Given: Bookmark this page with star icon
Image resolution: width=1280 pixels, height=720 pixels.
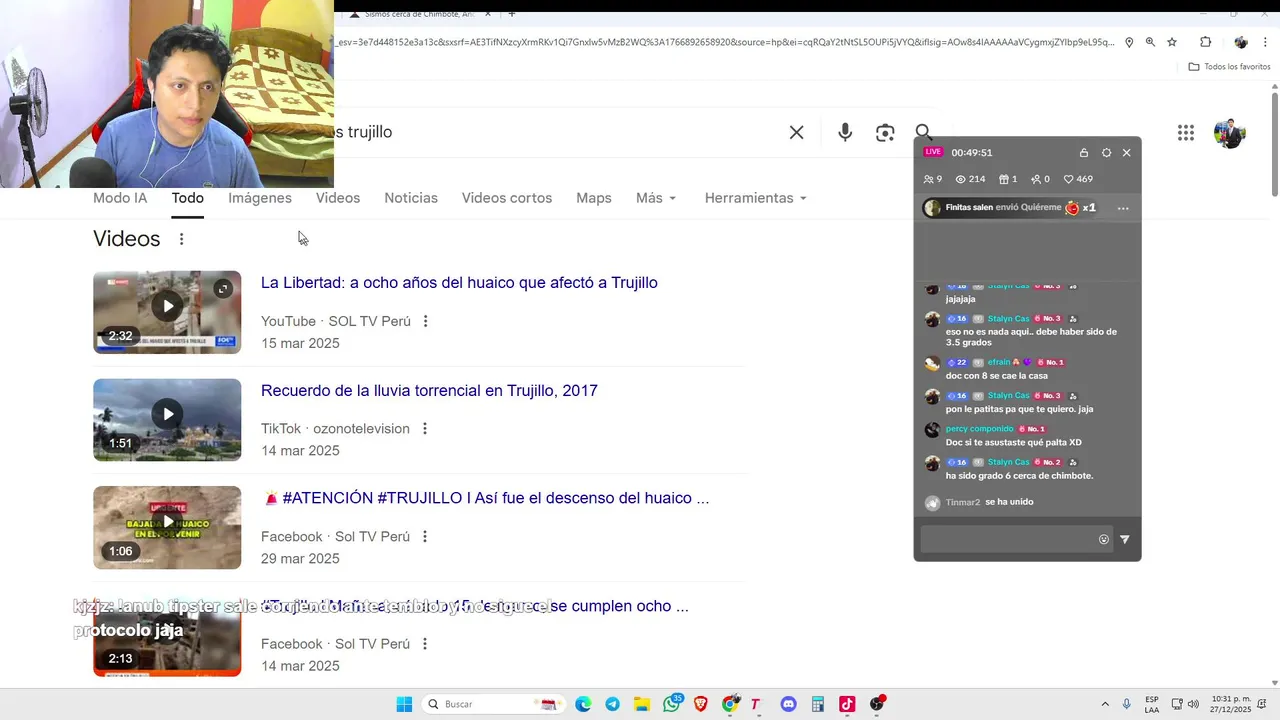Looking at the screenshot, I should tap(1172, 42).
